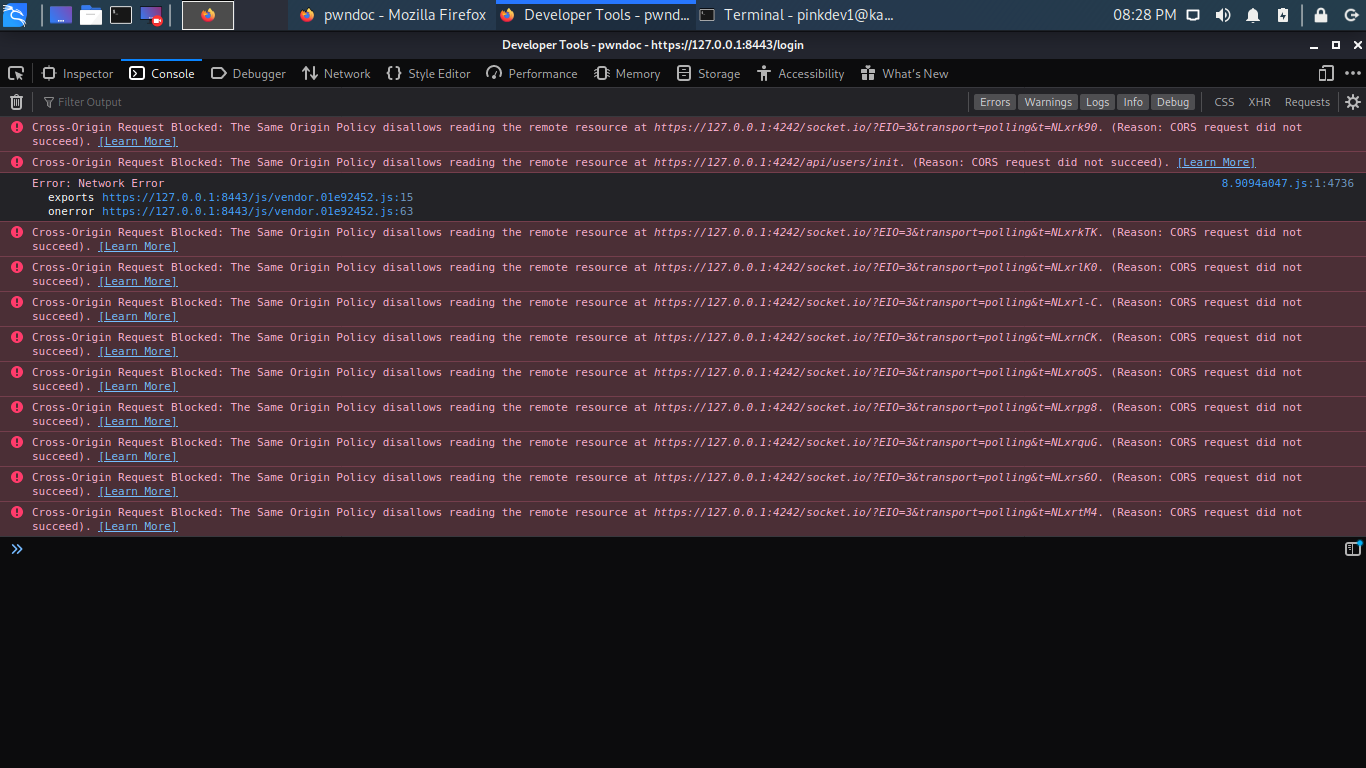Open the first Learn More link
1366x768 pixels.
(x=137, y=140)
